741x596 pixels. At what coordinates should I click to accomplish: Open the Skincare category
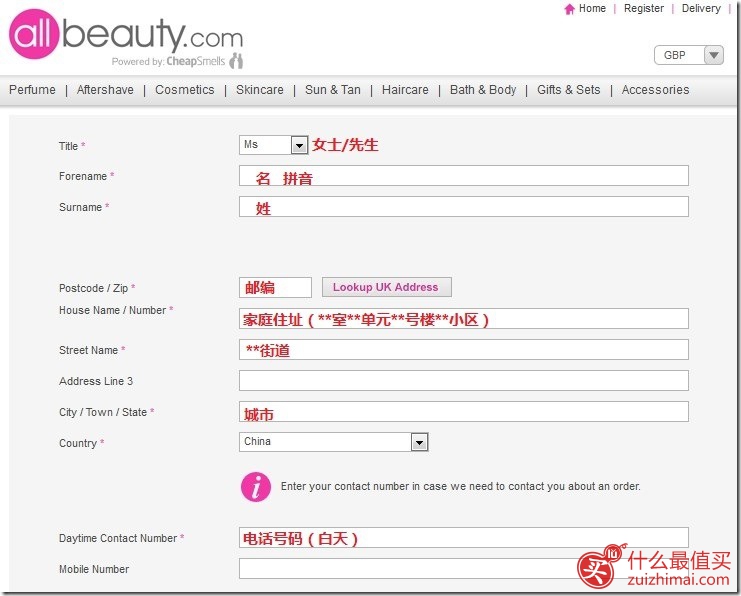[x=260, y=90]
